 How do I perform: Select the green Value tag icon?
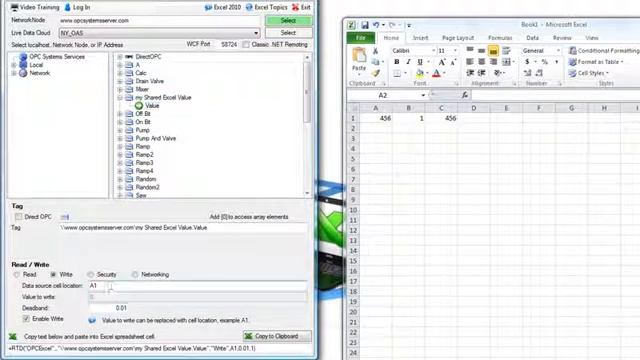point(139,106)
